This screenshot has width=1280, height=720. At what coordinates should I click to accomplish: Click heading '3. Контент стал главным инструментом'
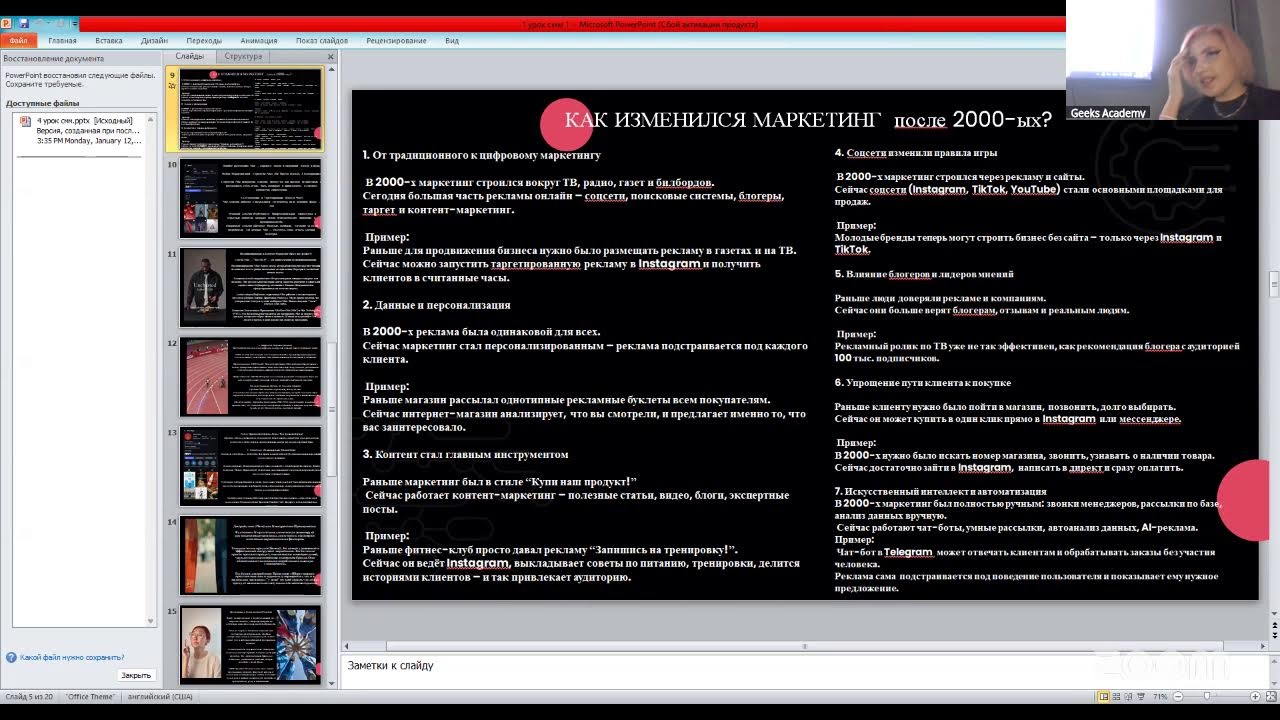point(465,454)
